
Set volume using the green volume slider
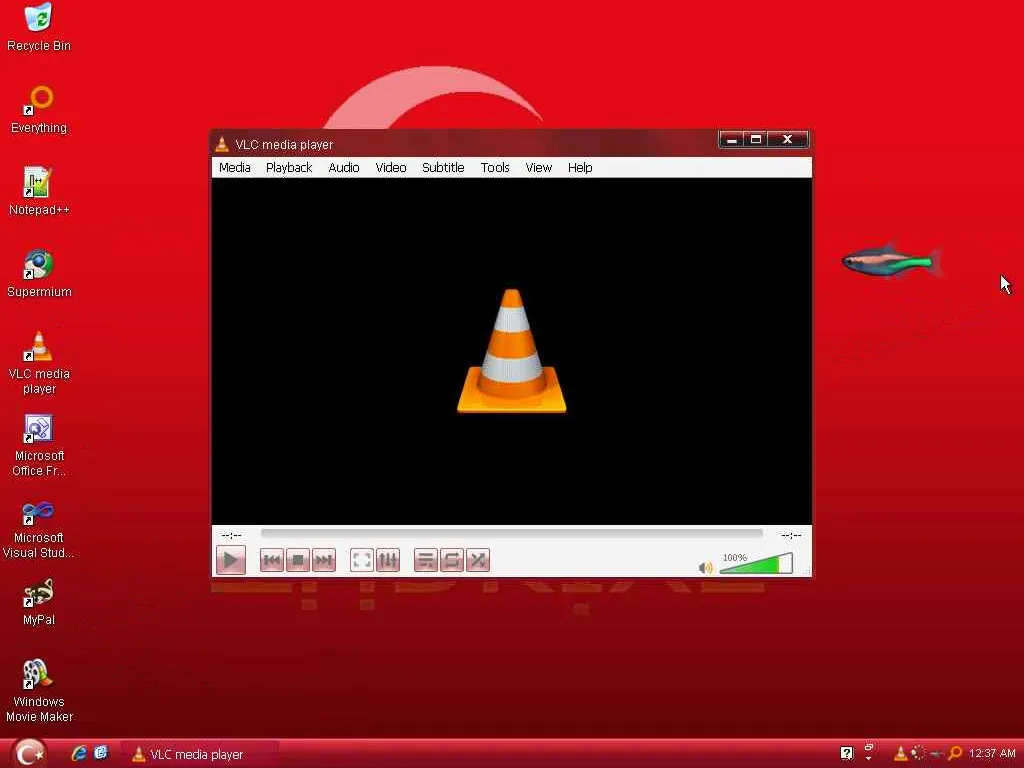pos(756,564)
